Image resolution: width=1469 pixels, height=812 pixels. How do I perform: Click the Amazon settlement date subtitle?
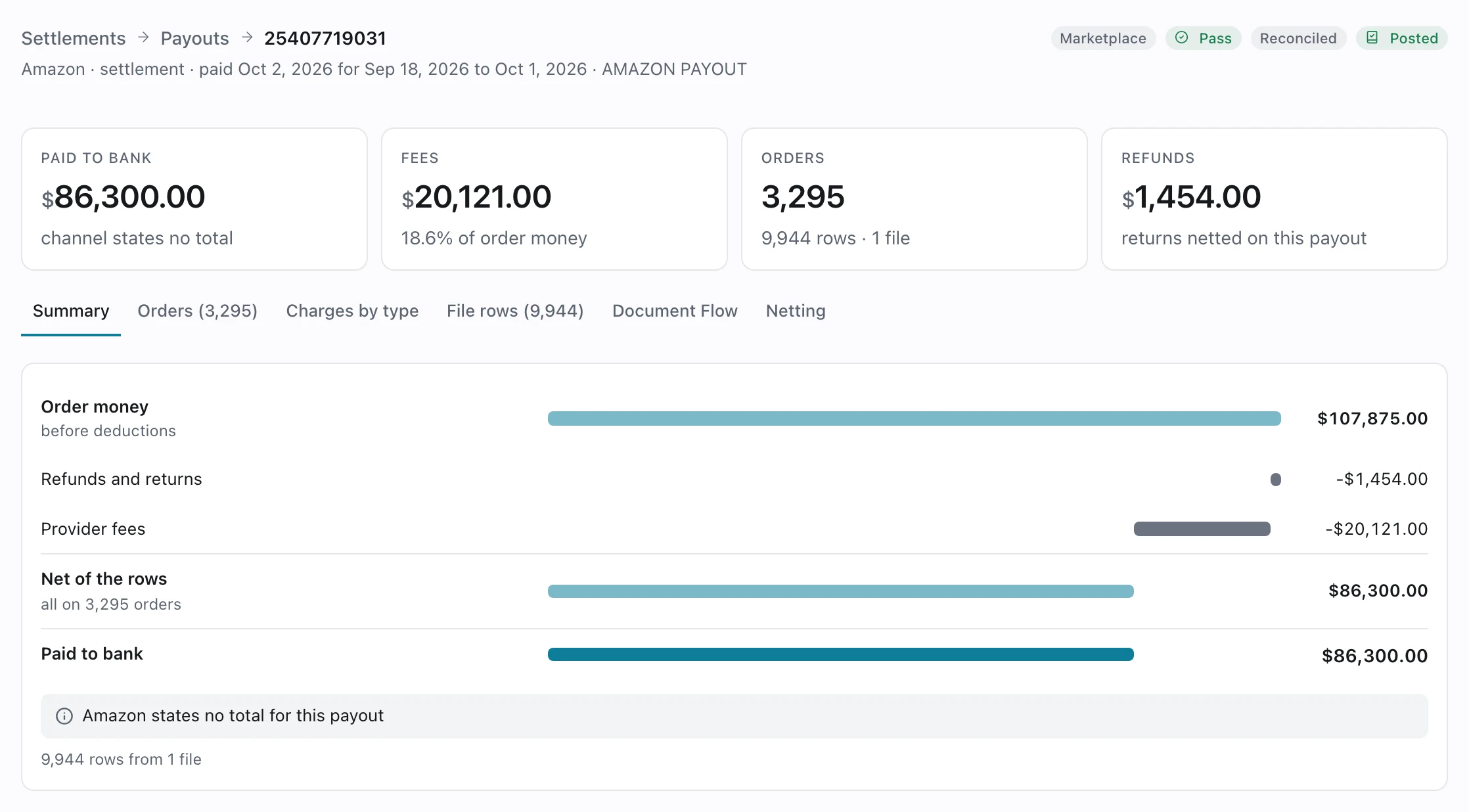coord(384,69)
